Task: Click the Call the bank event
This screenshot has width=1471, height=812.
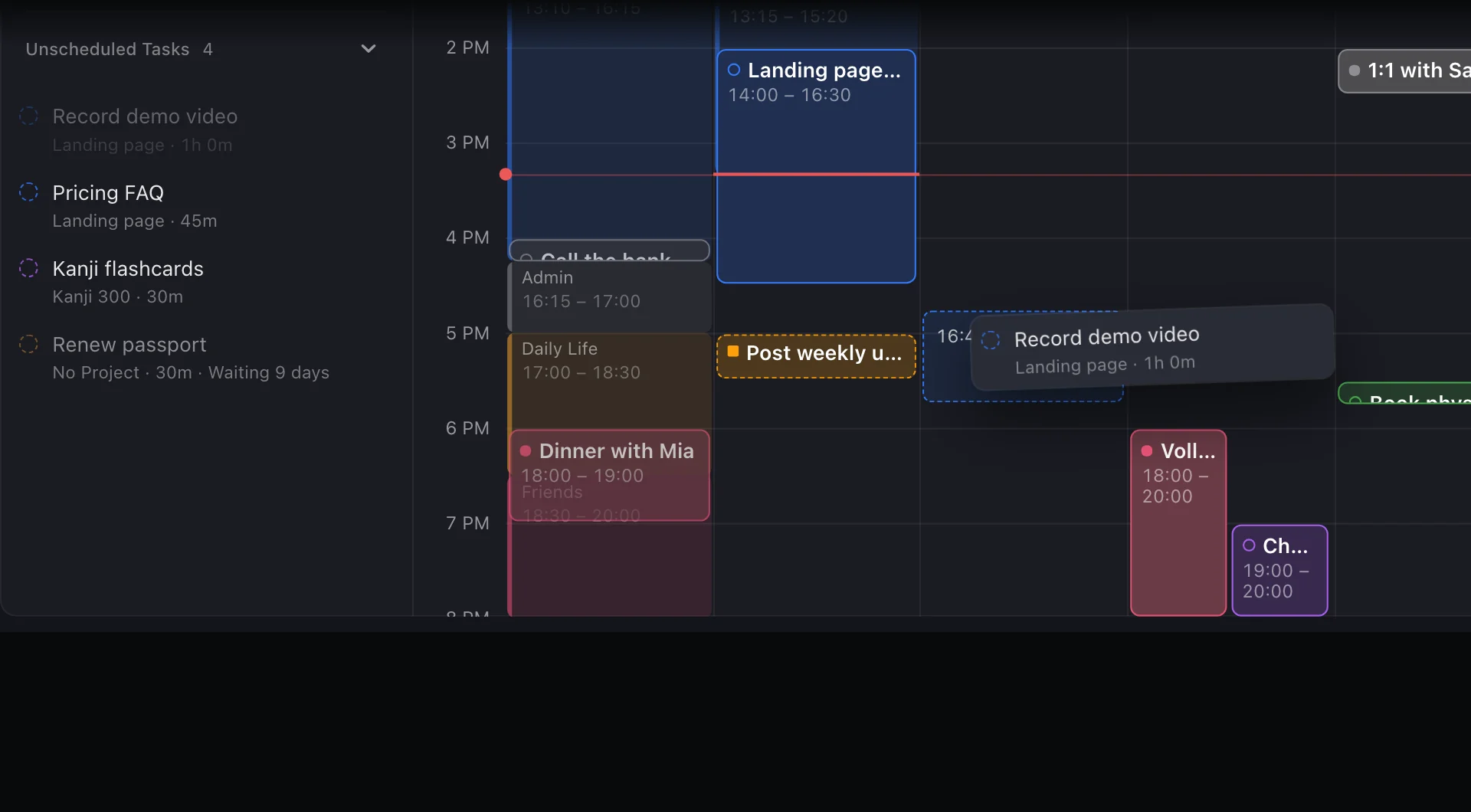Action: pos(610,250)
